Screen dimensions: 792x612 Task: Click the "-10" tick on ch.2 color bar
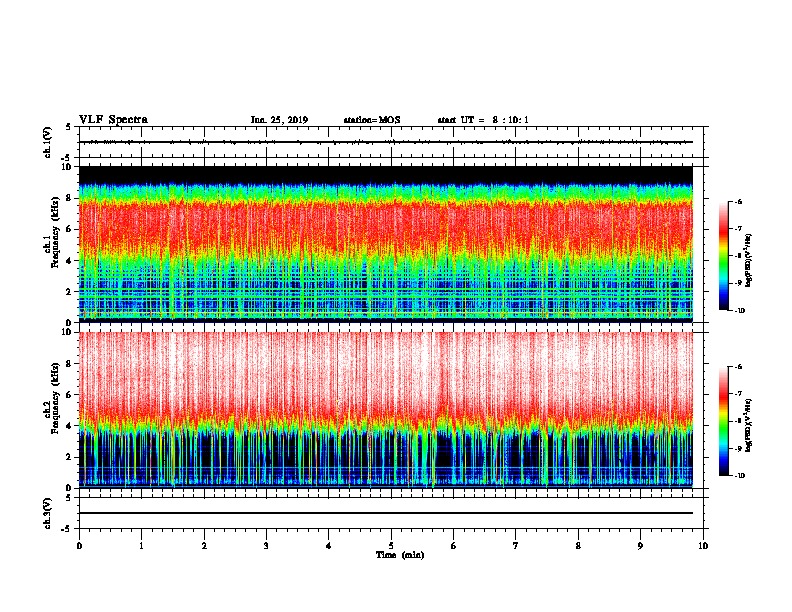coord(739,476)
